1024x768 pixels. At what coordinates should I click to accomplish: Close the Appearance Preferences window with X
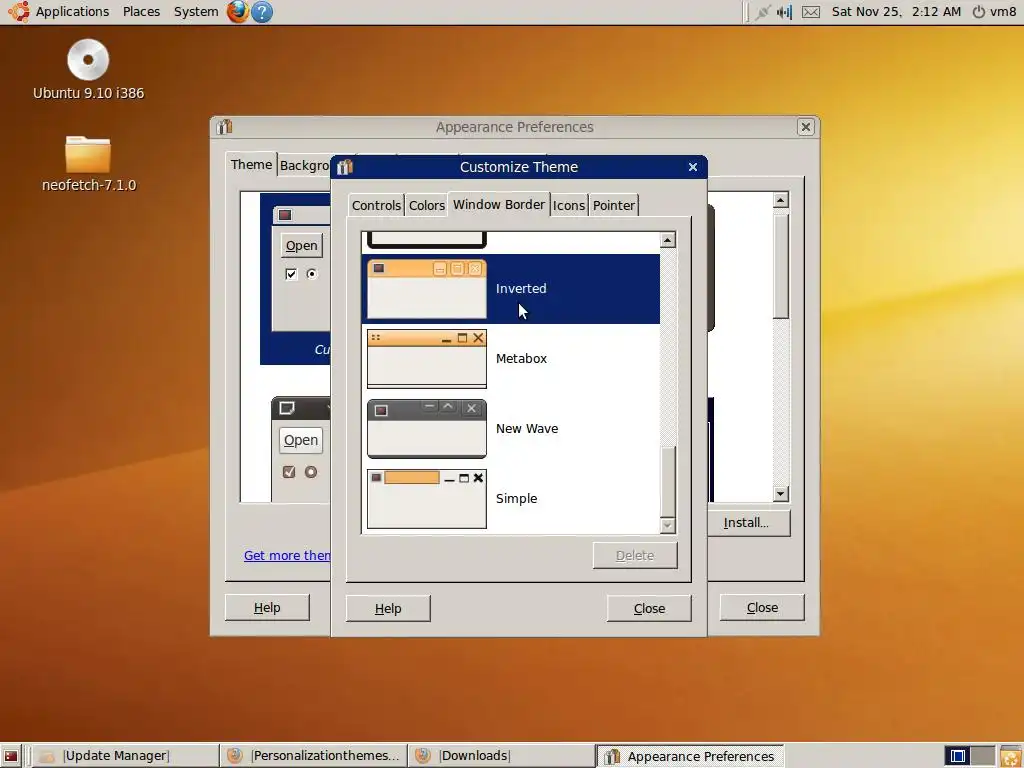point(806,127)
